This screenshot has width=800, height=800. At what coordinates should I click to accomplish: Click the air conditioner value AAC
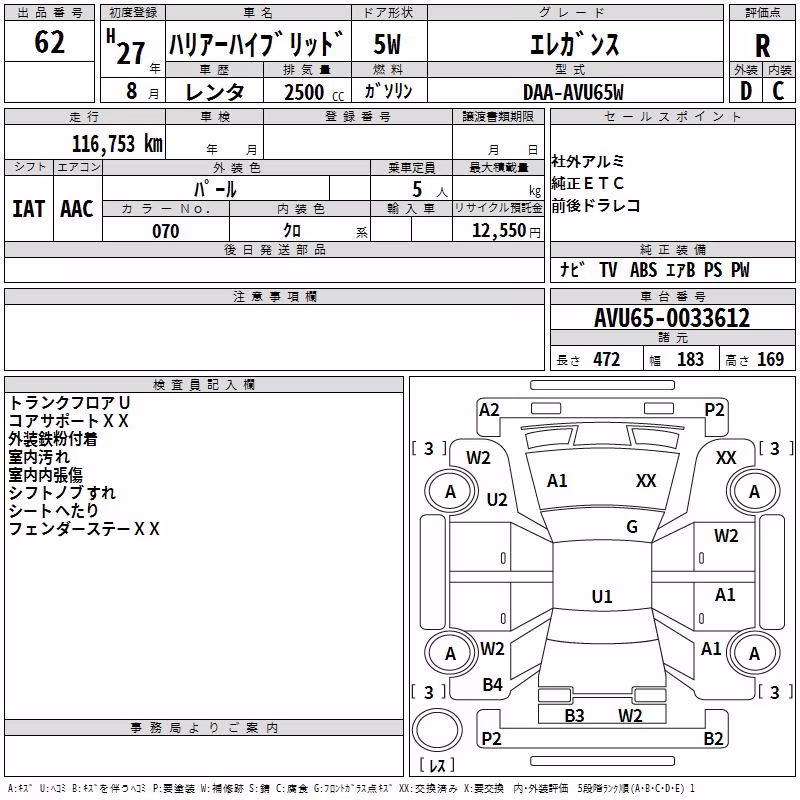77,209
